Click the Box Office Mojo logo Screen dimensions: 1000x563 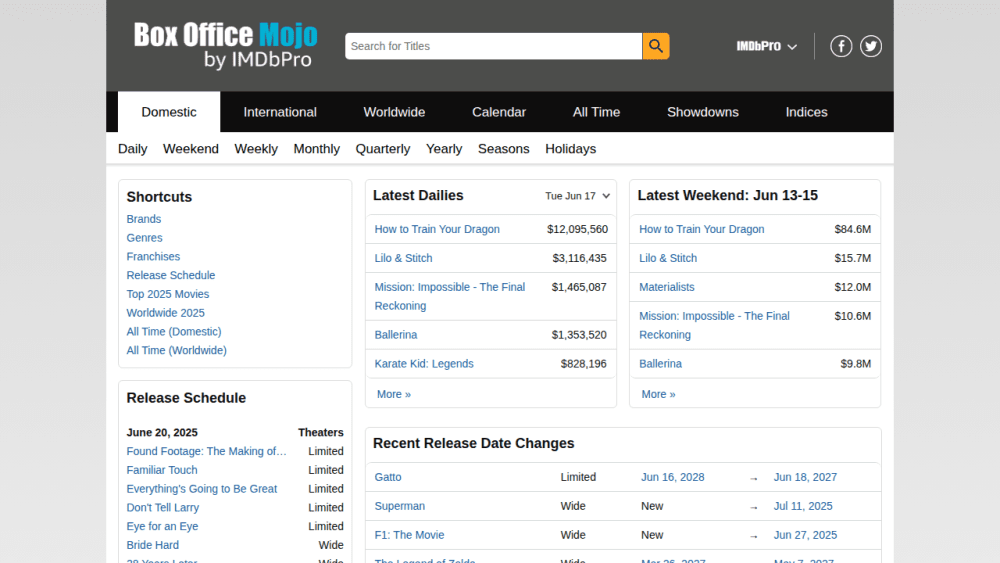(225, 45)
